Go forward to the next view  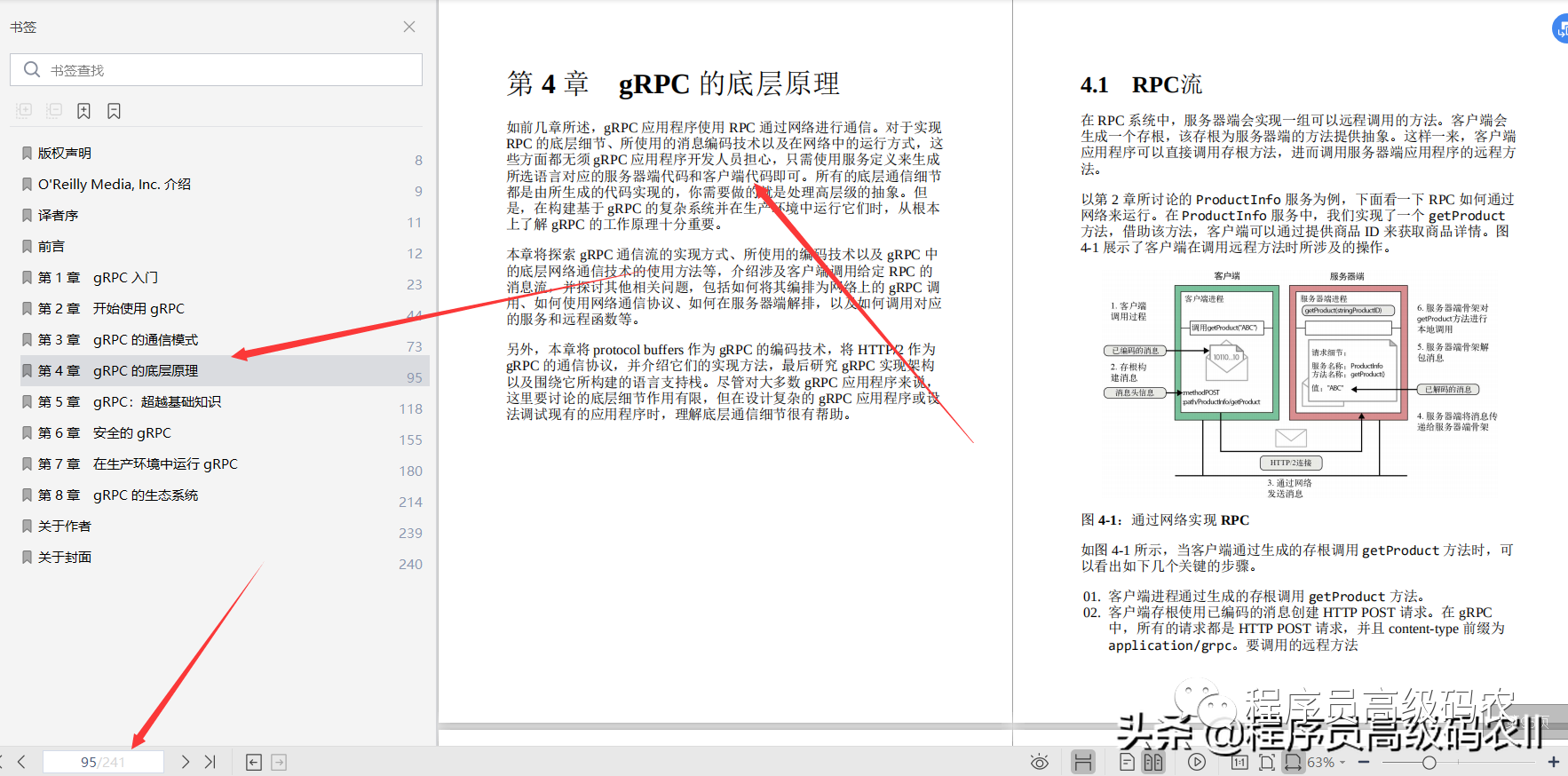click(279, 762)
